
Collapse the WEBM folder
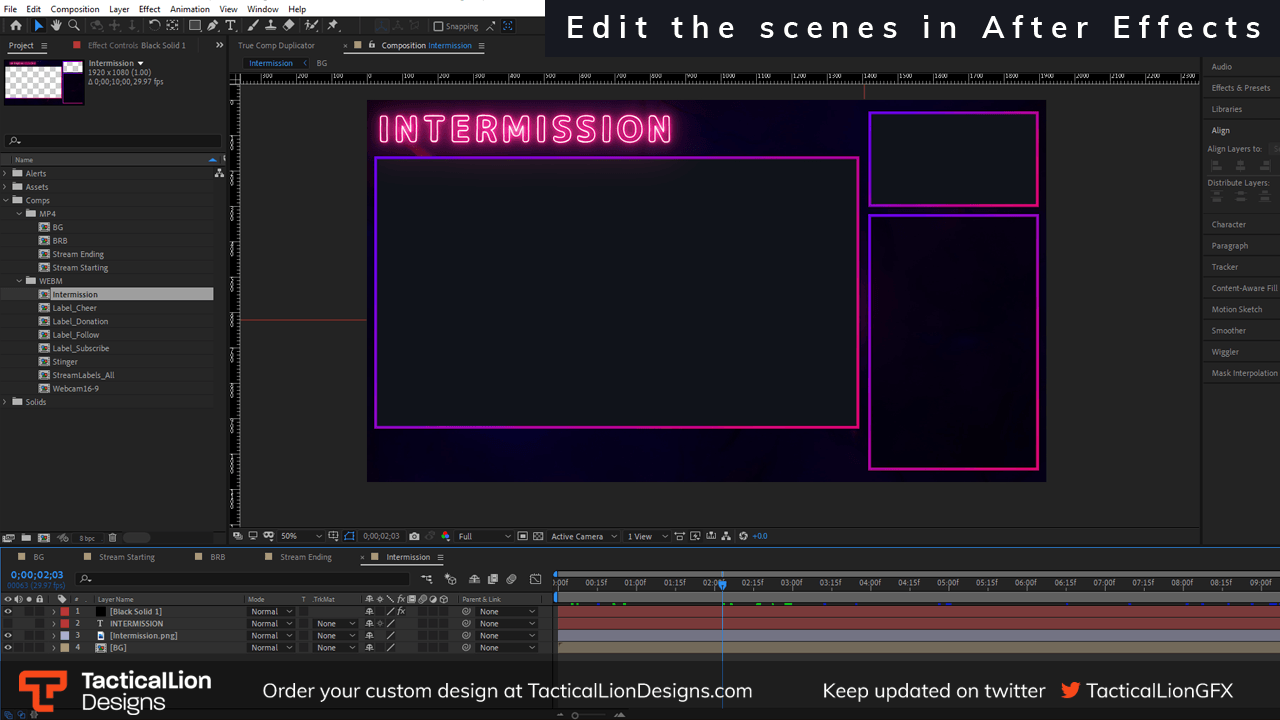tap(19, 281)
